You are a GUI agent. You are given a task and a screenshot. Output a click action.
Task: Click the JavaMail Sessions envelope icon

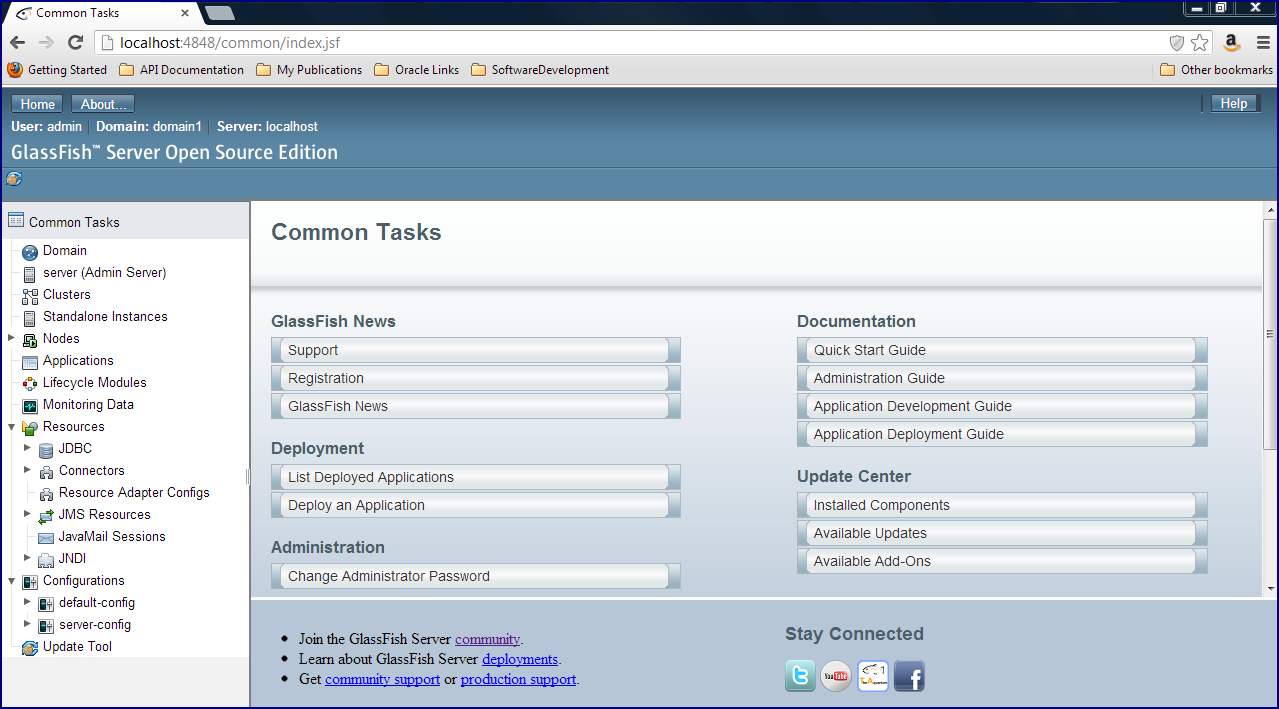pos(46,538)
